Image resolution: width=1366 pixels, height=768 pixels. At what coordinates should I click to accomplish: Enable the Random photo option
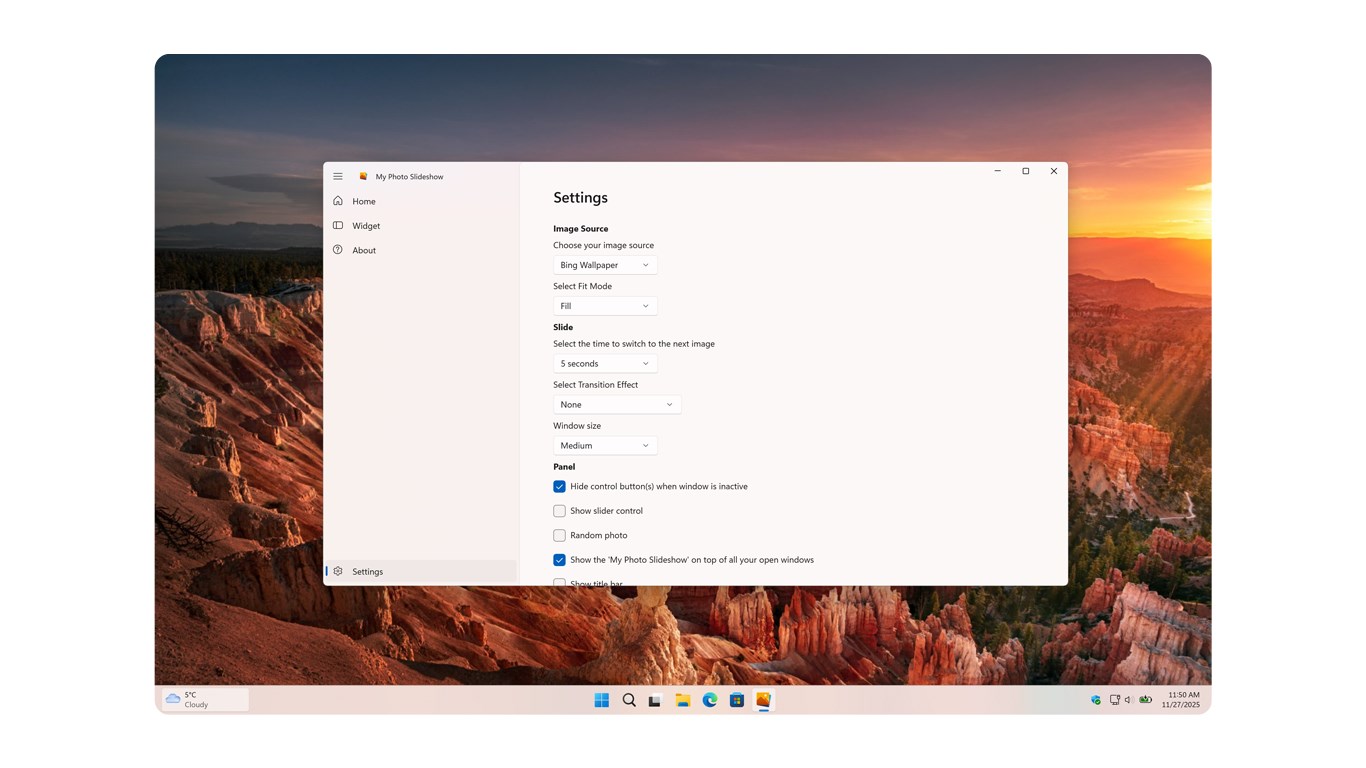coord(559,535)
